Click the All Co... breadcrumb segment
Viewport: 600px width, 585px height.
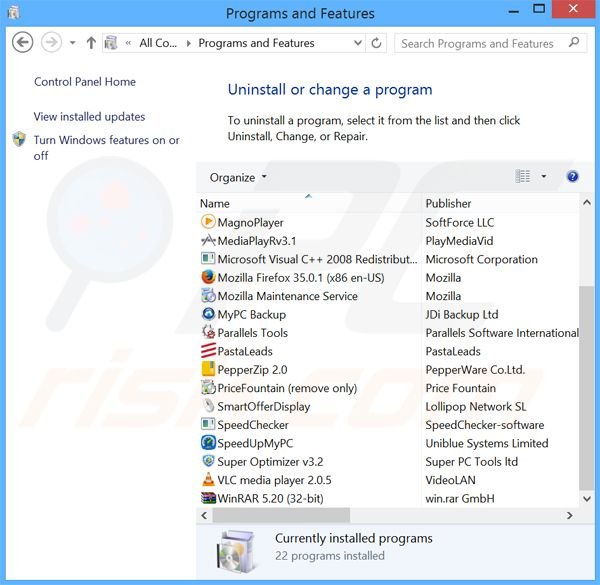point(158,43)
